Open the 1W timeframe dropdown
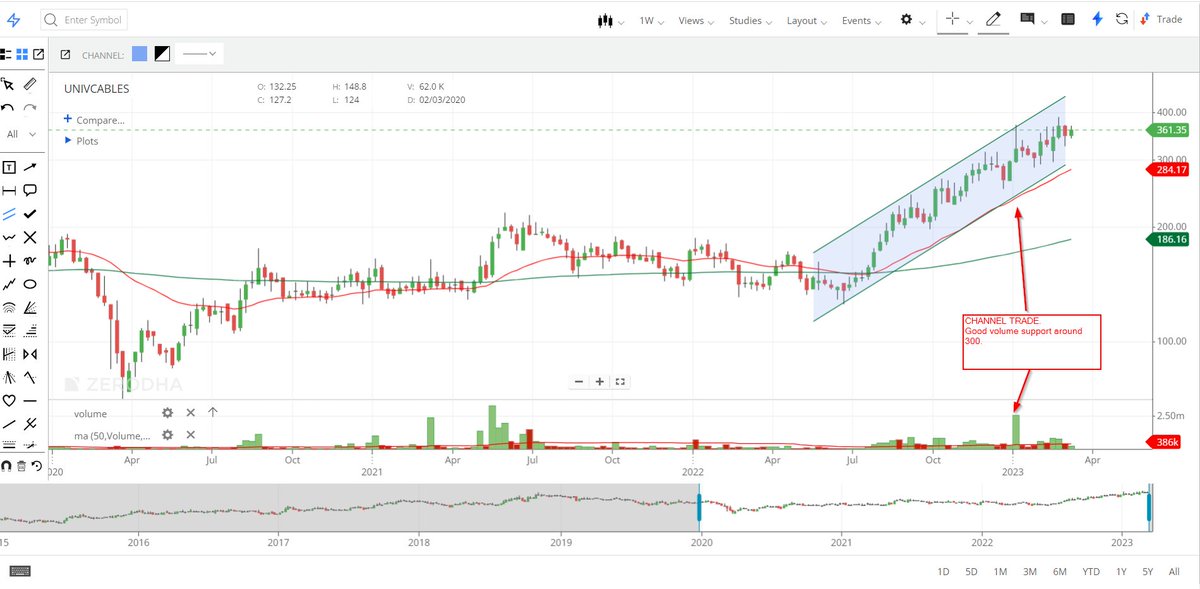Viewport: 1200px width, 589px height. pyautogui.click(x=652, y=20)
